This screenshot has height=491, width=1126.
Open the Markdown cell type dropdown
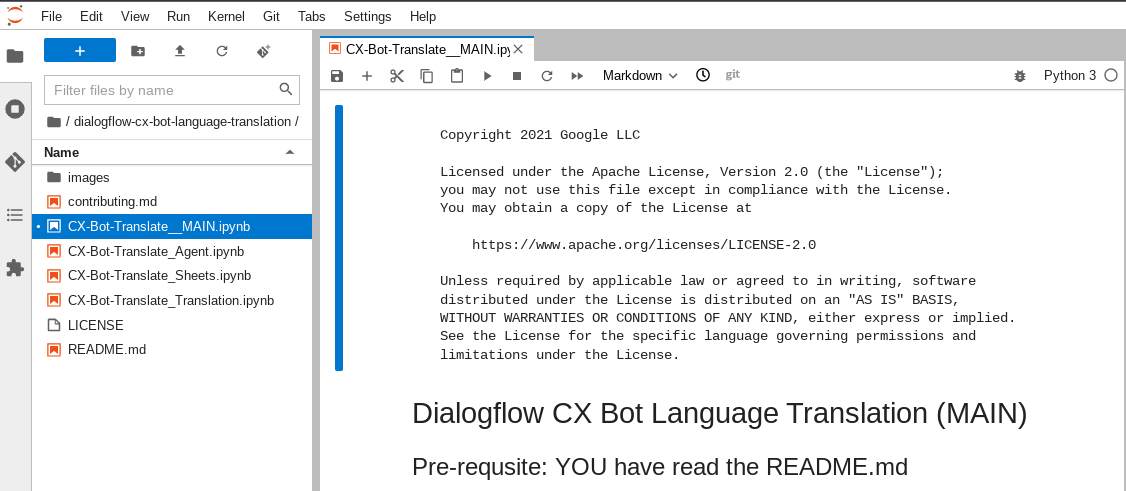pos(640,75)
